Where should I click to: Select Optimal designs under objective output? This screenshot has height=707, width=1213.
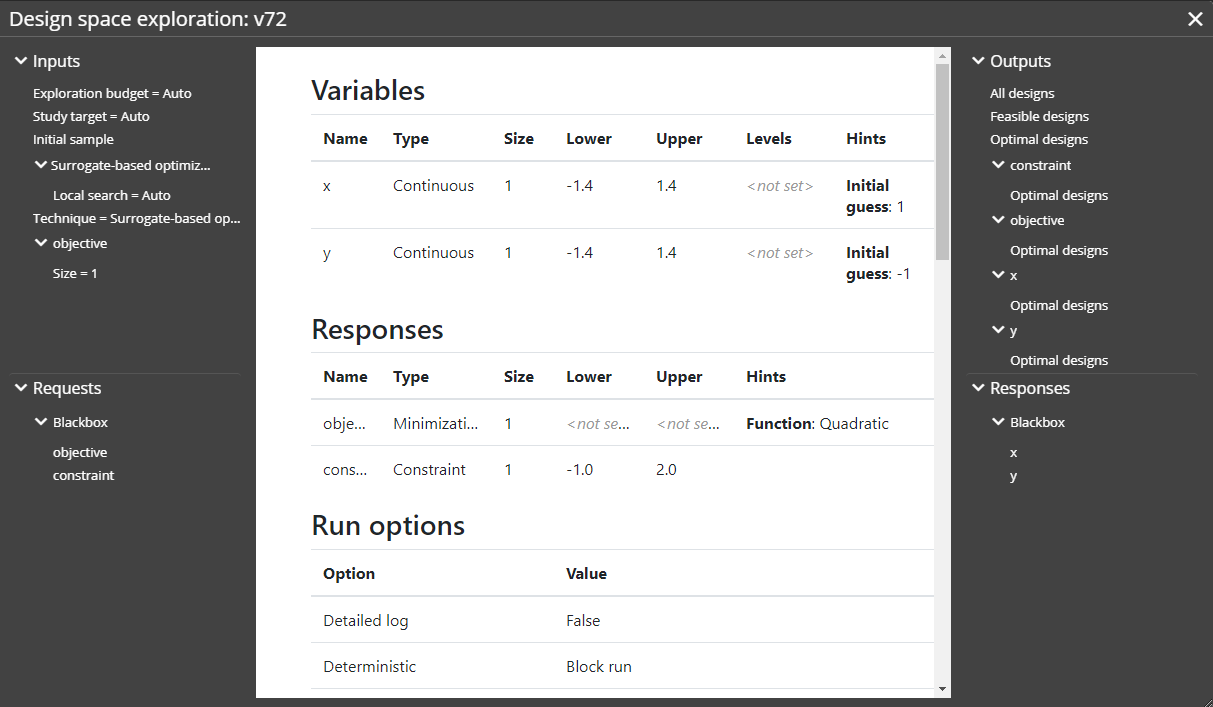(1059, 250)
